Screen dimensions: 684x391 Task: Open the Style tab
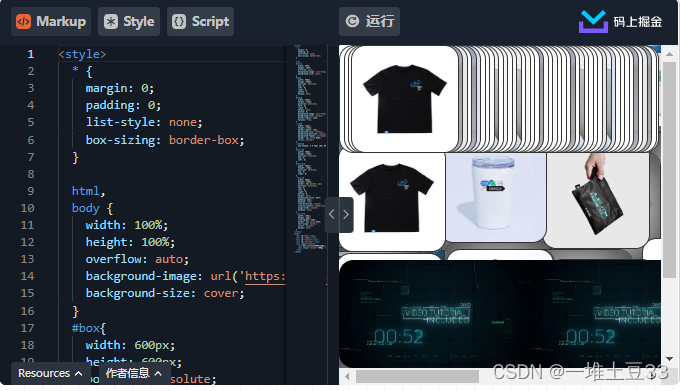click(x=129, y=21)
